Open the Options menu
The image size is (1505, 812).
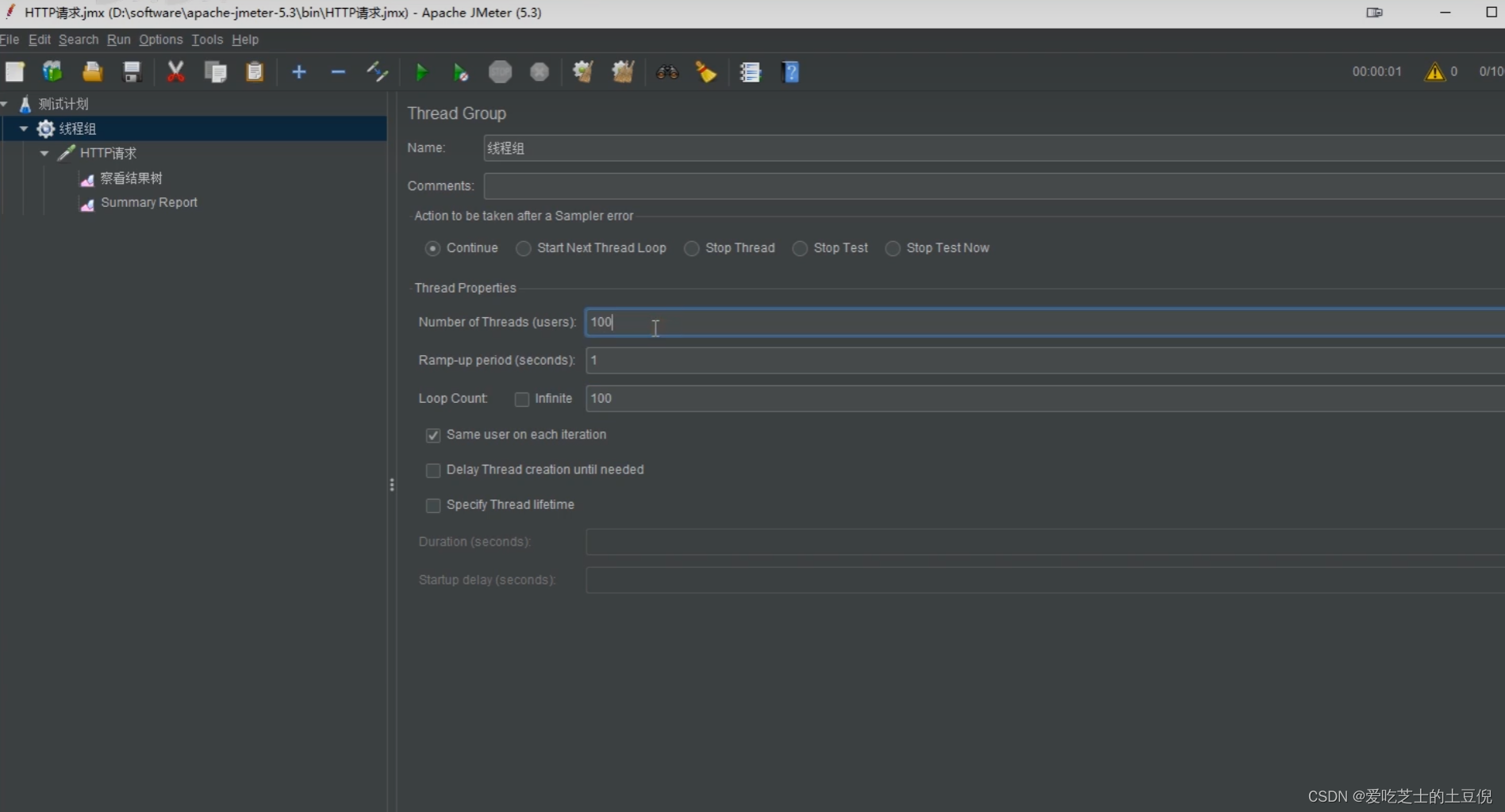point(161,40)
